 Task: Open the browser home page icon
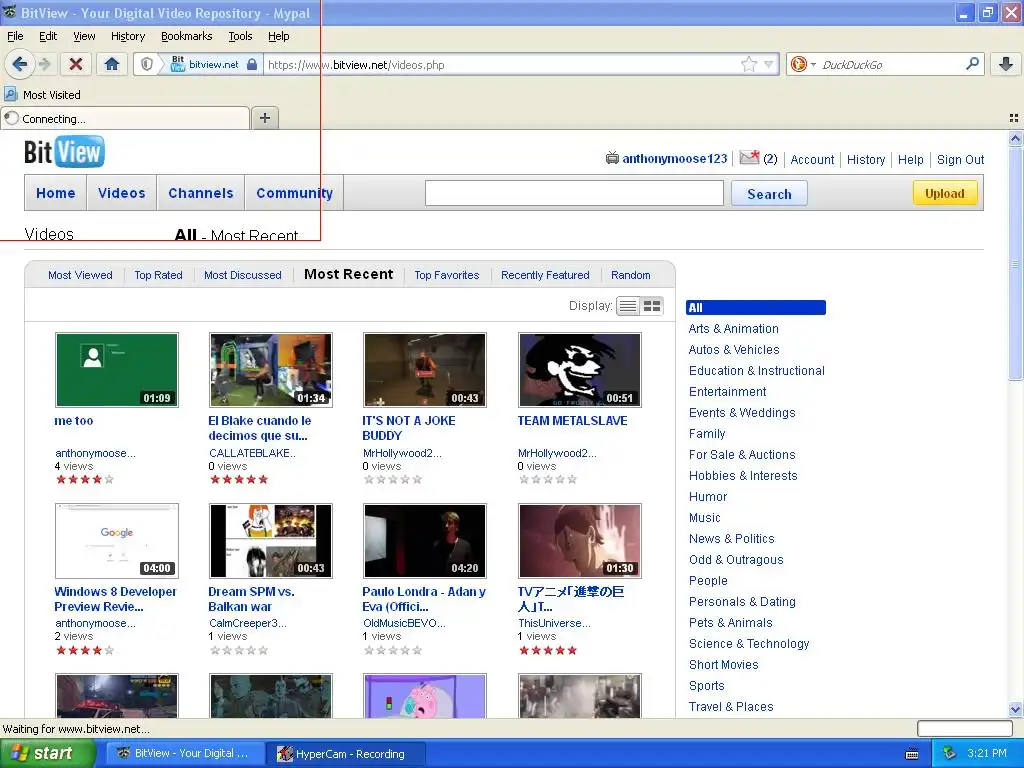(x=112, y=64)
